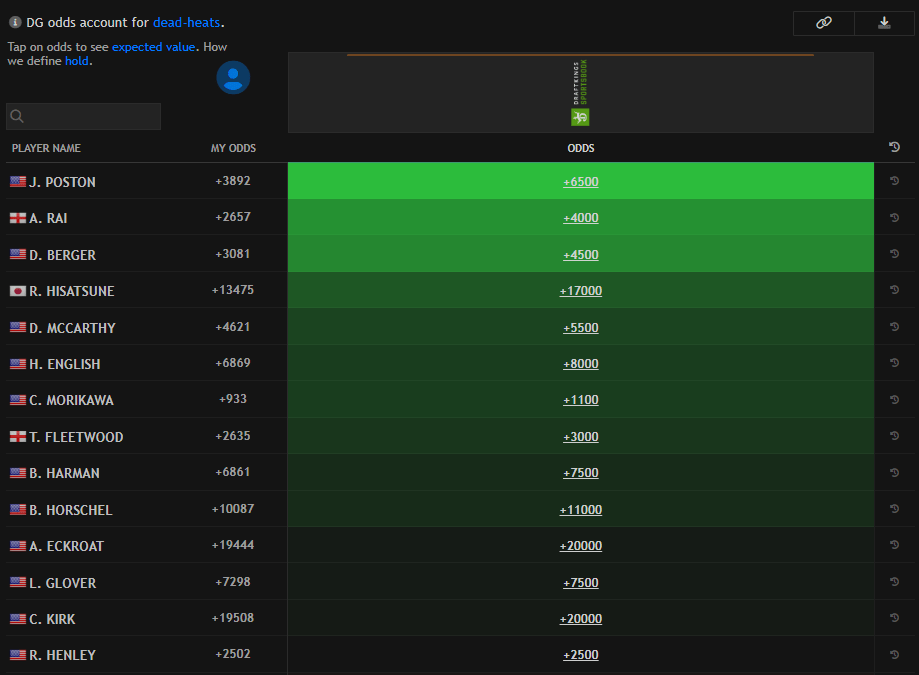
Task: Open odds history for C. Morikawa
Action: coord(894,400)
